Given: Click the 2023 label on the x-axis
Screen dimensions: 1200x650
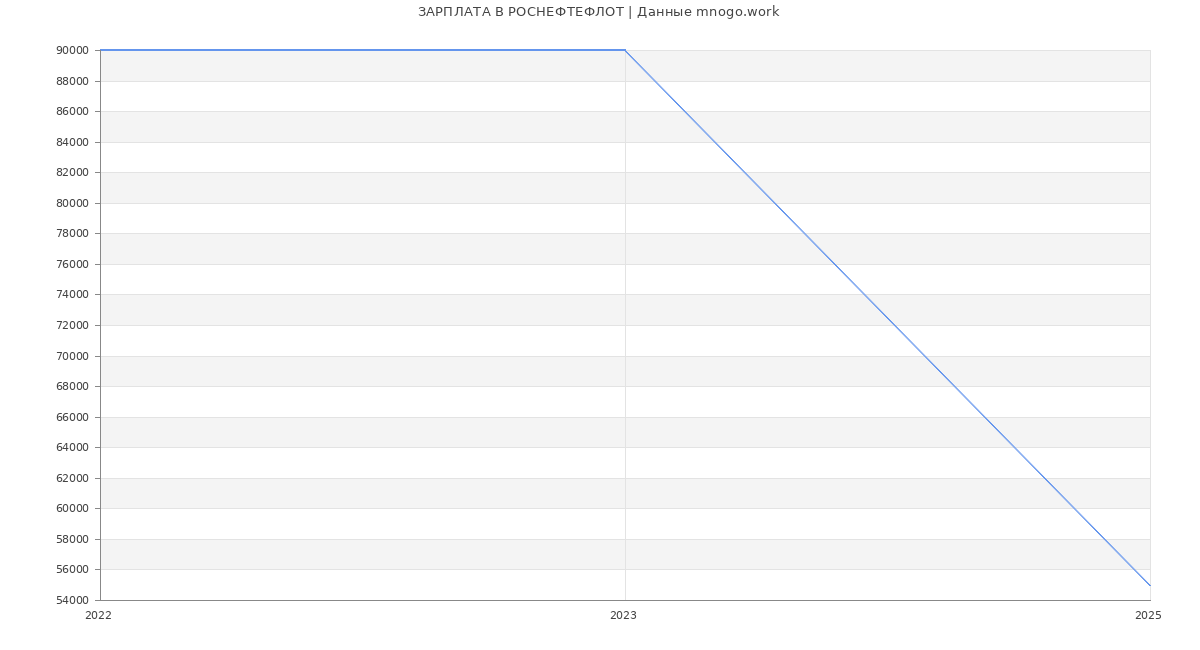Looking at the screenshot, I should coord(623,616).
